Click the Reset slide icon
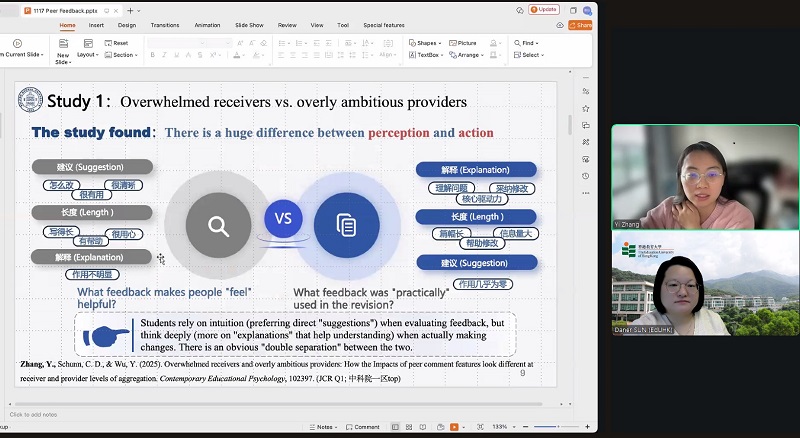This screenshot has width=800, height=438. (x=116, y=43)
